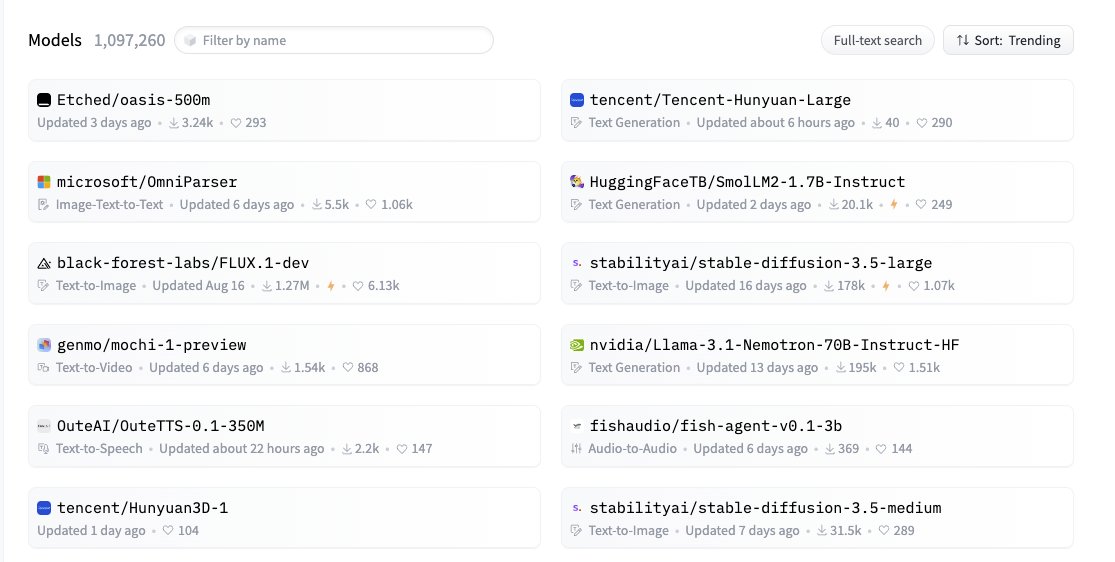Open OuteAI/OuteTTS-0.1-350M model
Image resolution: width=1115 pixels, height=562 pixels.
(x=161, y=426)
